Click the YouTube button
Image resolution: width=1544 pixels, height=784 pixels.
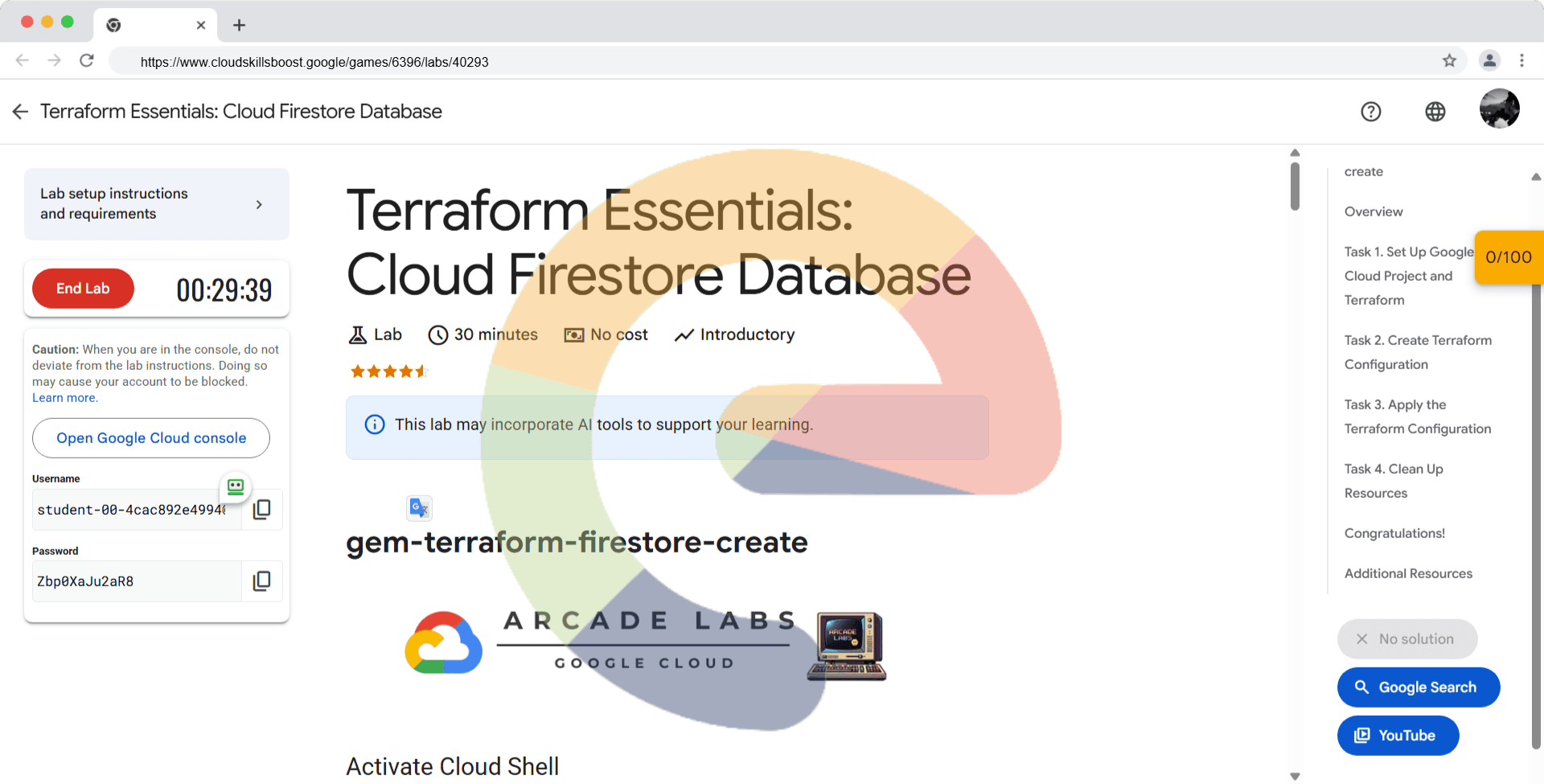click(1398, 736)
